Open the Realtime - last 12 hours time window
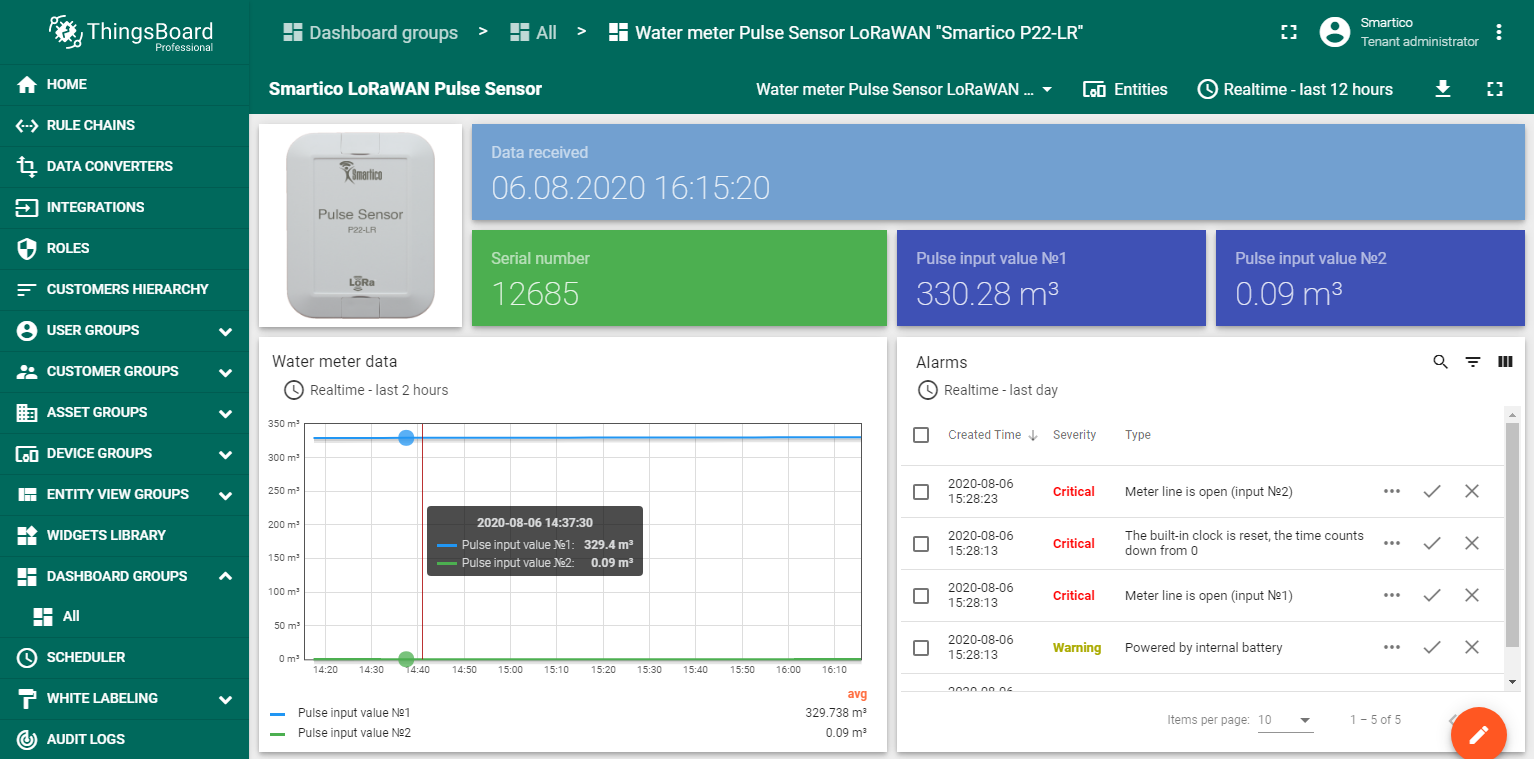 (x=1295, y=90)
